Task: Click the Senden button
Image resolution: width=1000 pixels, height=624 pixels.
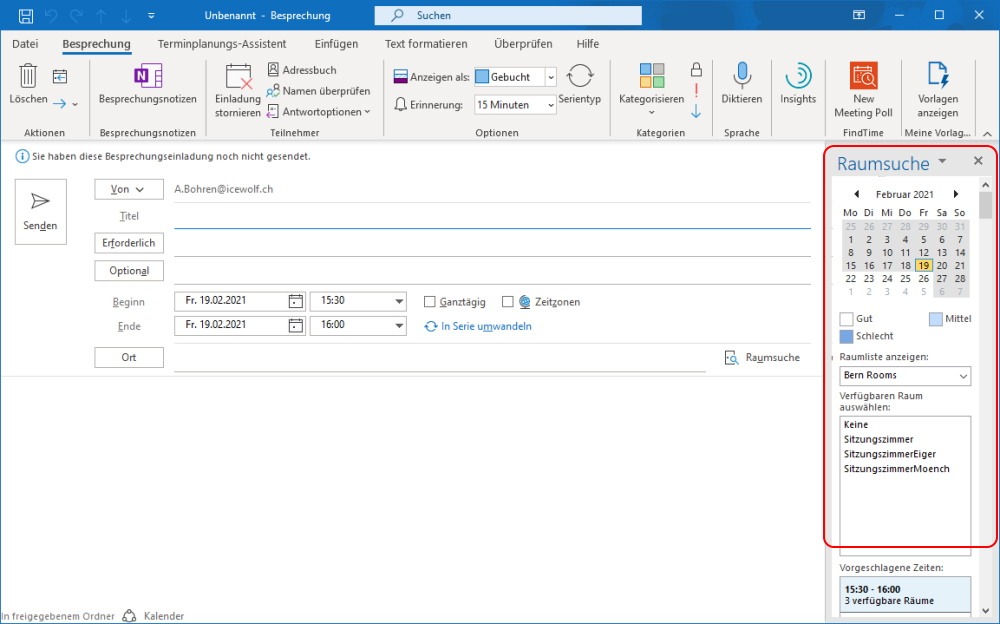Action: coord(41,212)
